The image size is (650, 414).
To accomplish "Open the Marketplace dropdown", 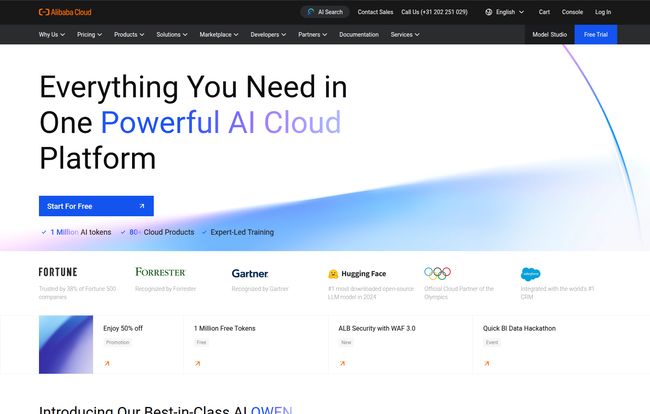I will click(219, 34).
